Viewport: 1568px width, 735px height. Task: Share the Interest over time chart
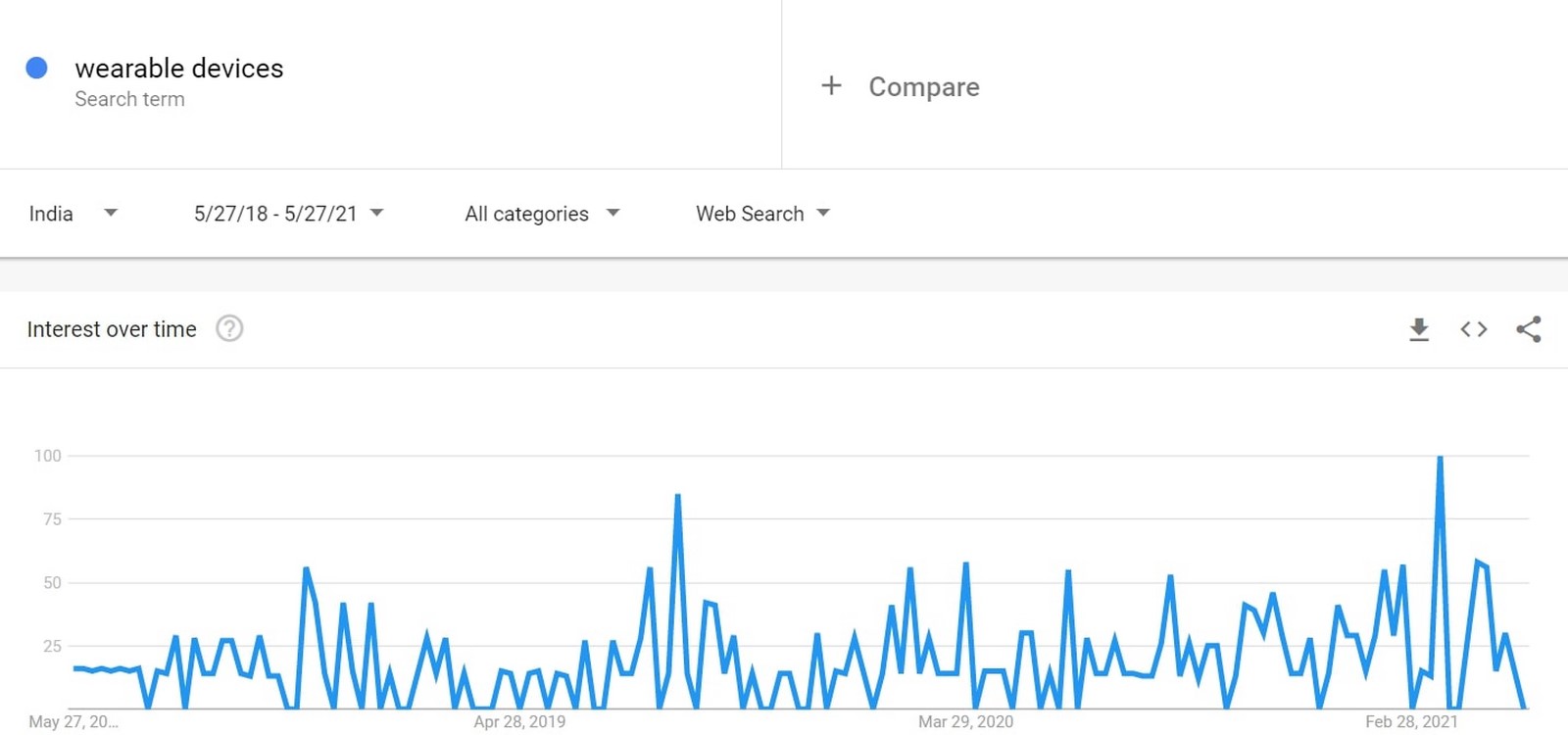pyautogui.click(x=1529, y=329)
